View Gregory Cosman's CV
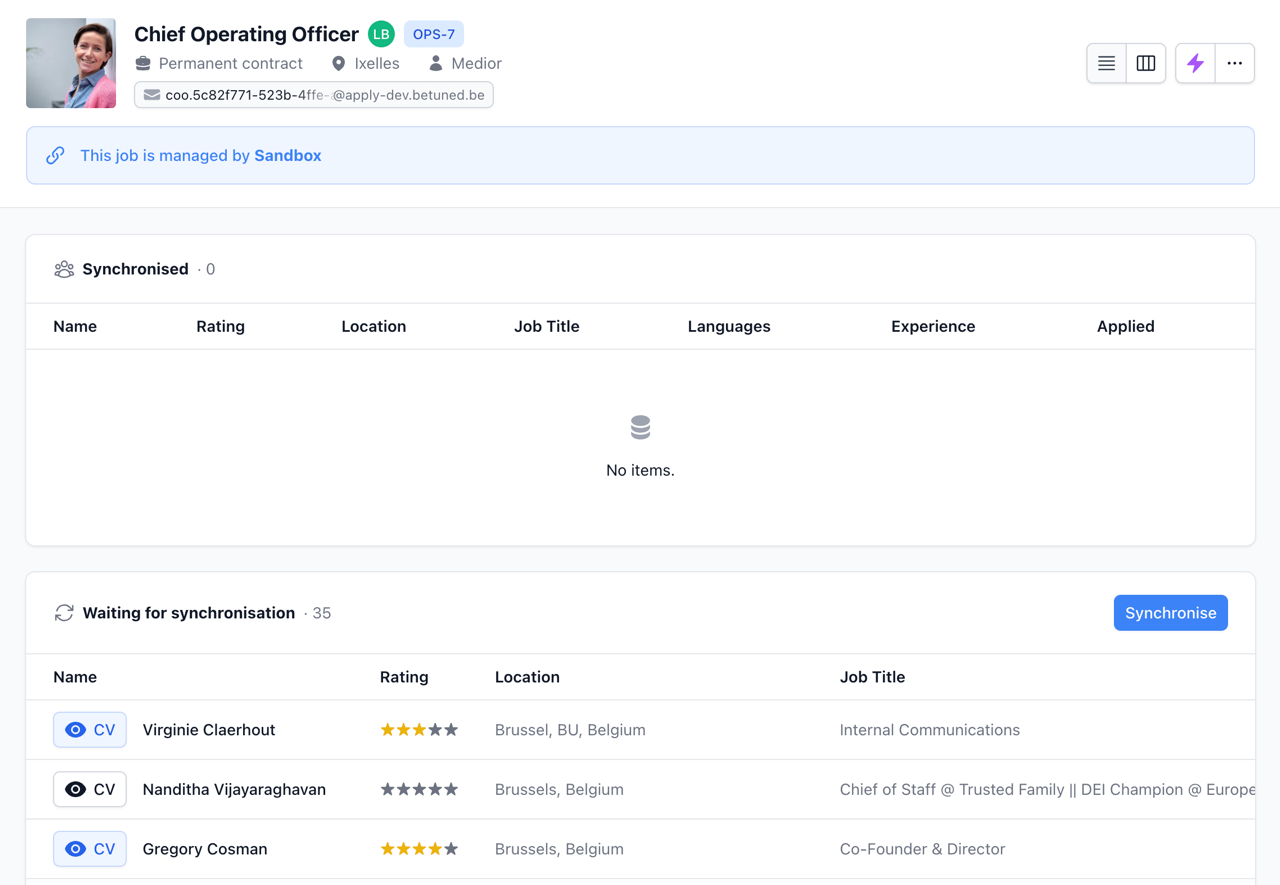This screenshot has height=885, width=1280. click(90, 849)
